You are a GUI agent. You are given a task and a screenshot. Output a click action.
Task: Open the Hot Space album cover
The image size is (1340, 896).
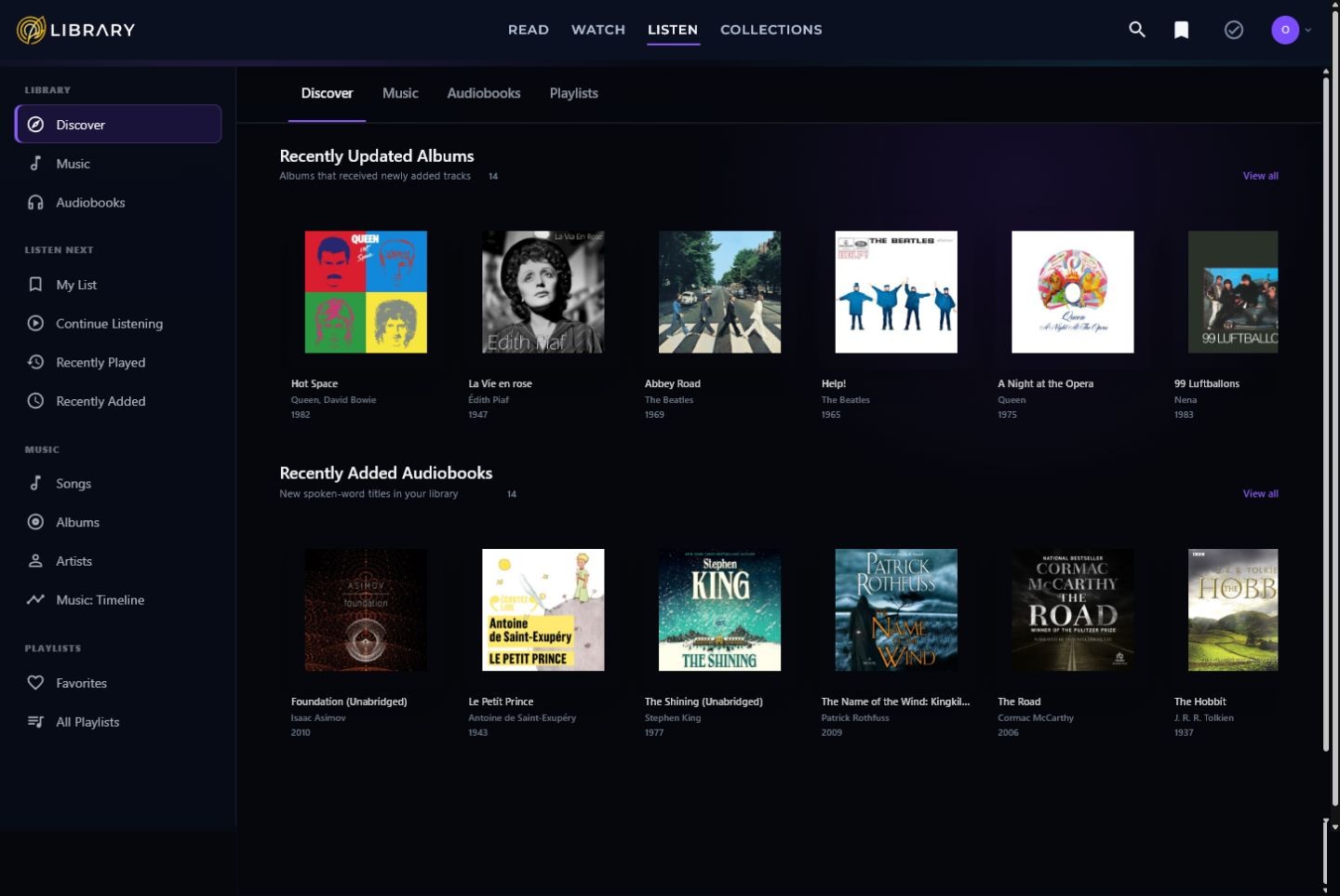coord(366,292)
